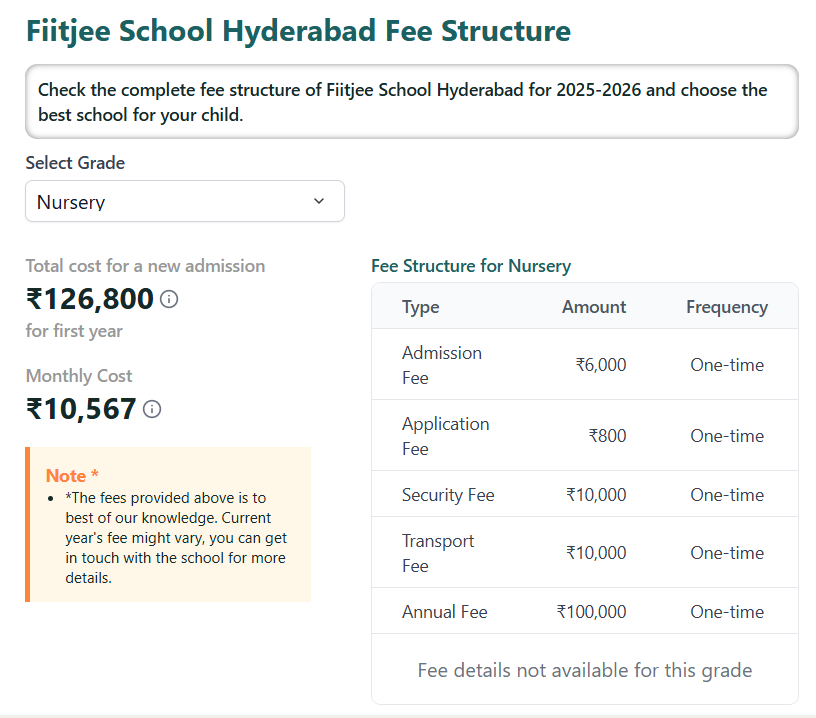Click the ₹10,567 monthly cost figure

click(x=79, y=409)
